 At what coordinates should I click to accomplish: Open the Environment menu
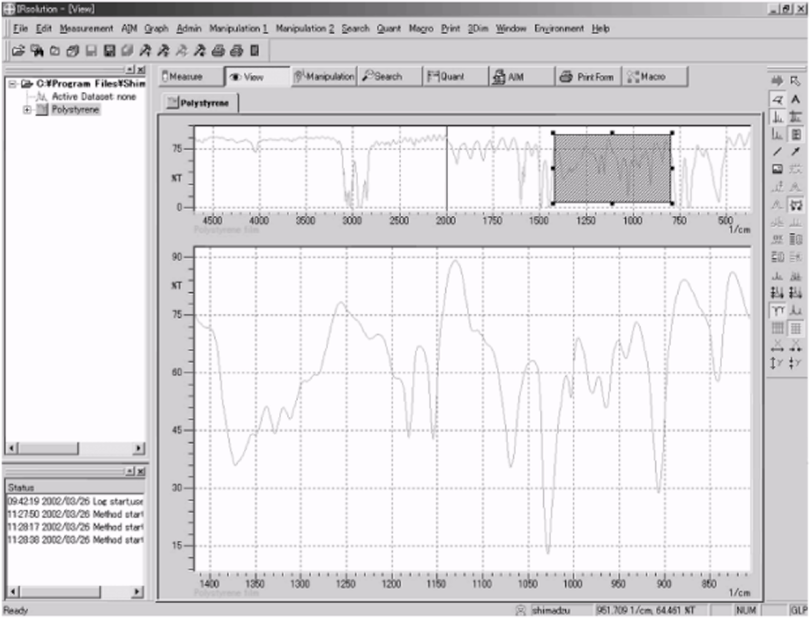559,28
